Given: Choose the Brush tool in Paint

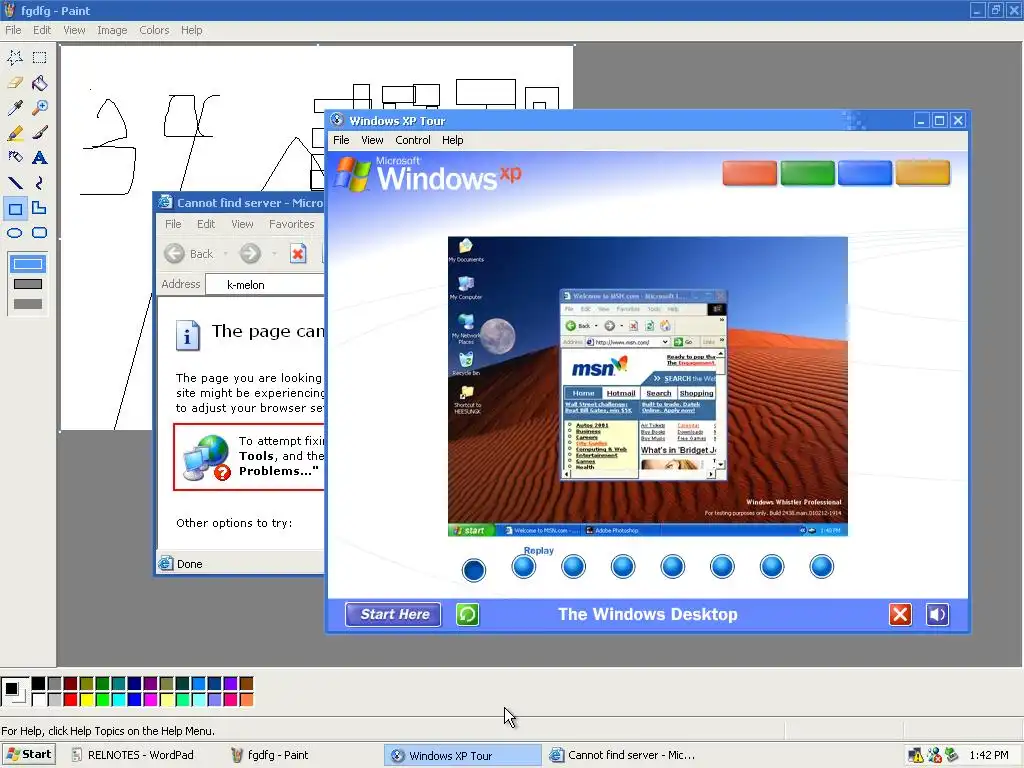Looking at the screenshot, I should tap(40, 133).
